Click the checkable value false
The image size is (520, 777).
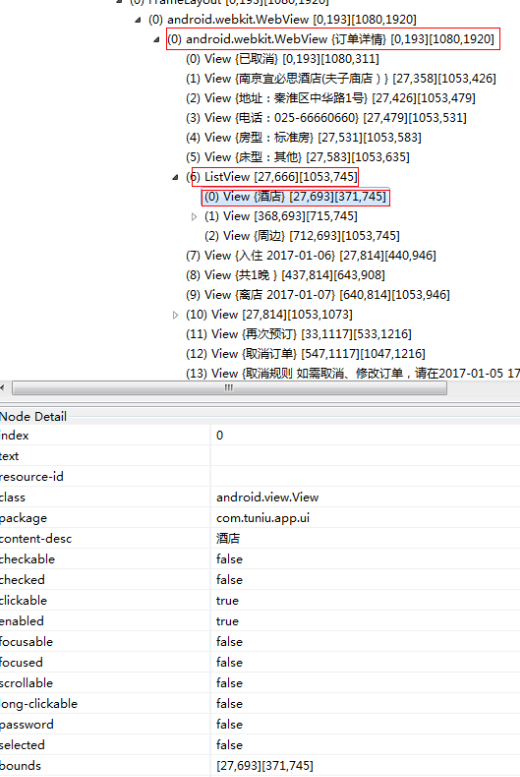click(230, 559)
